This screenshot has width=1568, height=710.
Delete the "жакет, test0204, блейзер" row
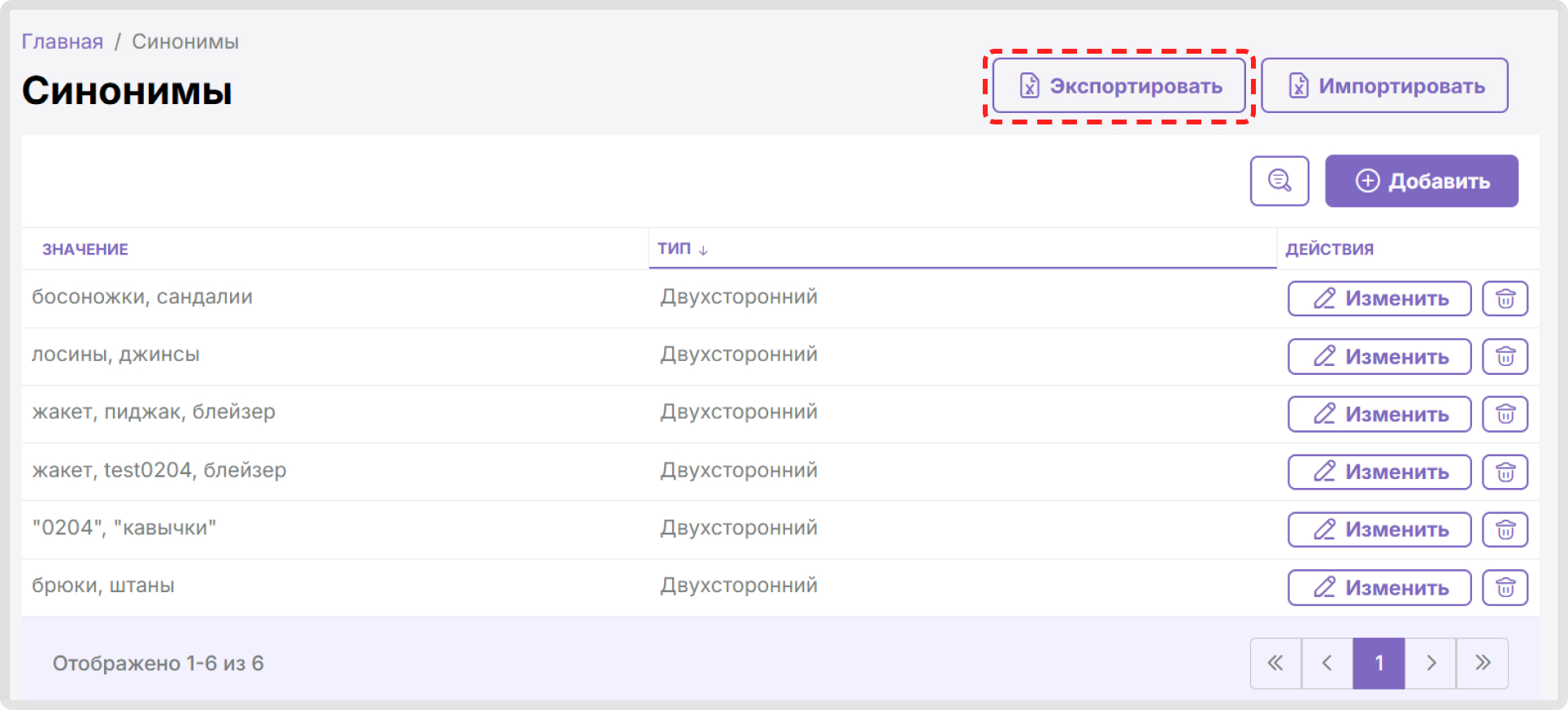(1505, 472)
